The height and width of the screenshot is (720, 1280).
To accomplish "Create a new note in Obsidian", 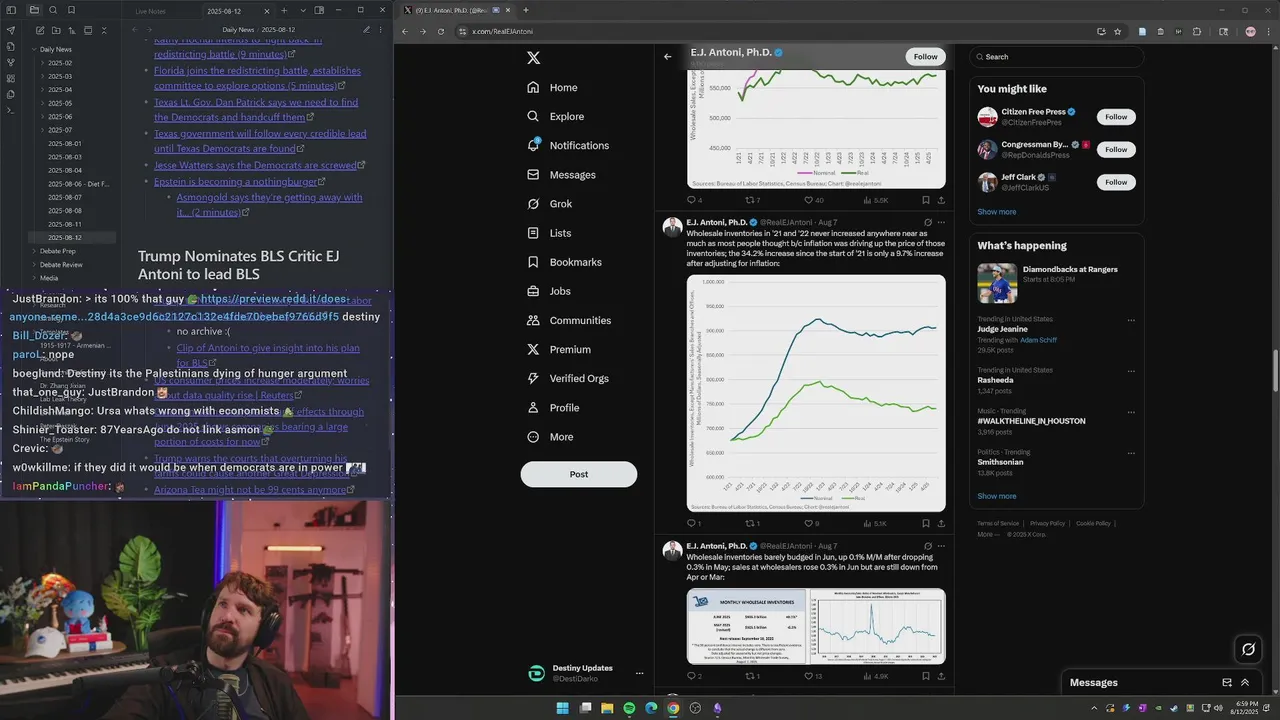I will pos(40,30).
